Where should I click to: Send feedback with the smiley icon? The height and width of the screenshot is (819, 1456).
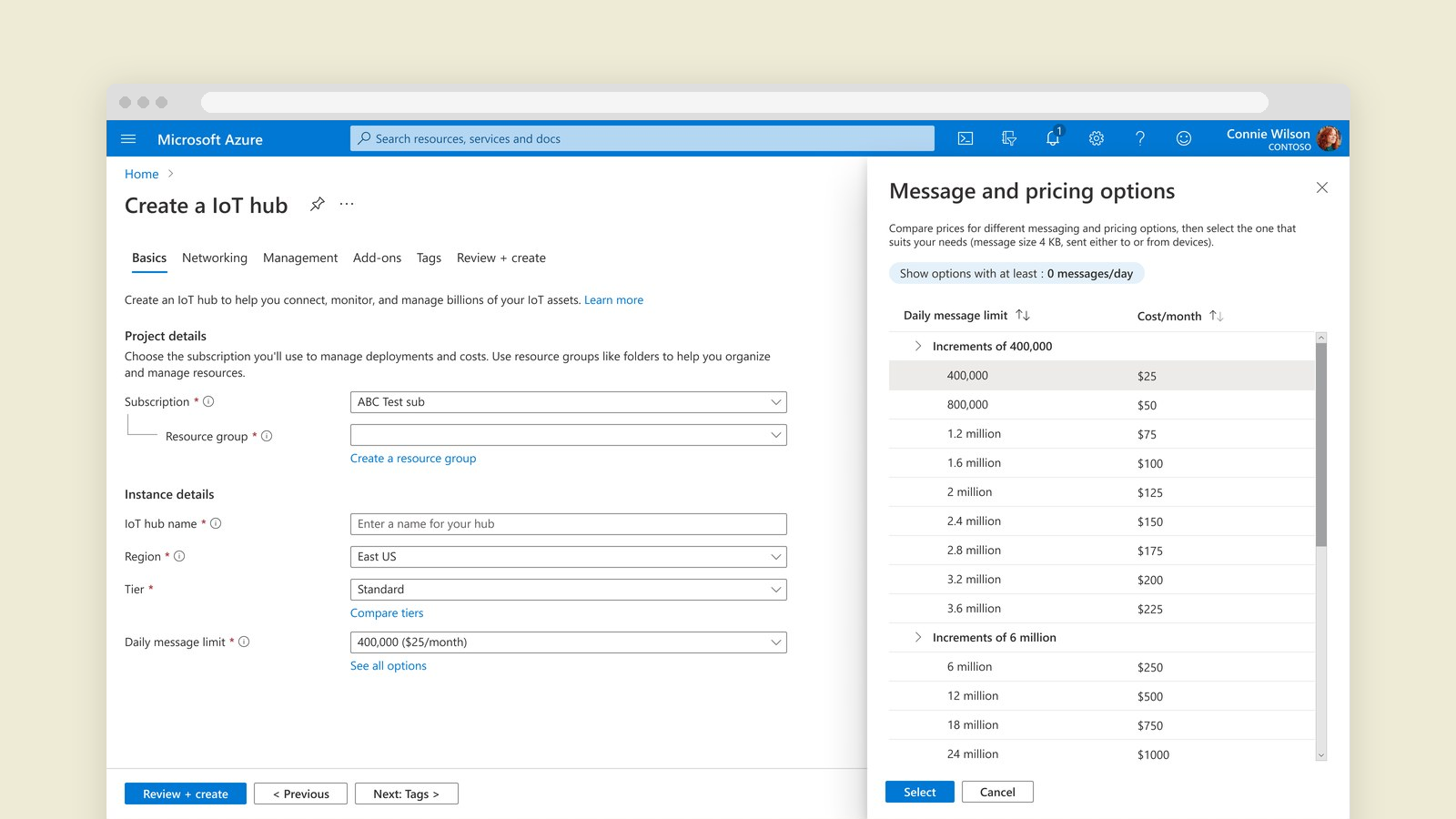pos(1184,138)
